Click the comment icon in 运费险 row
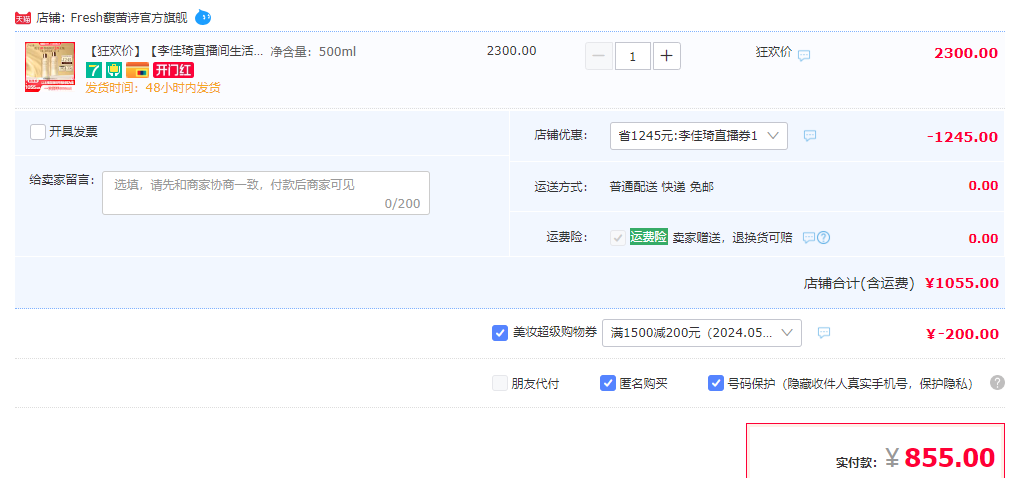The image size is (1030, 478). point(809,238)
